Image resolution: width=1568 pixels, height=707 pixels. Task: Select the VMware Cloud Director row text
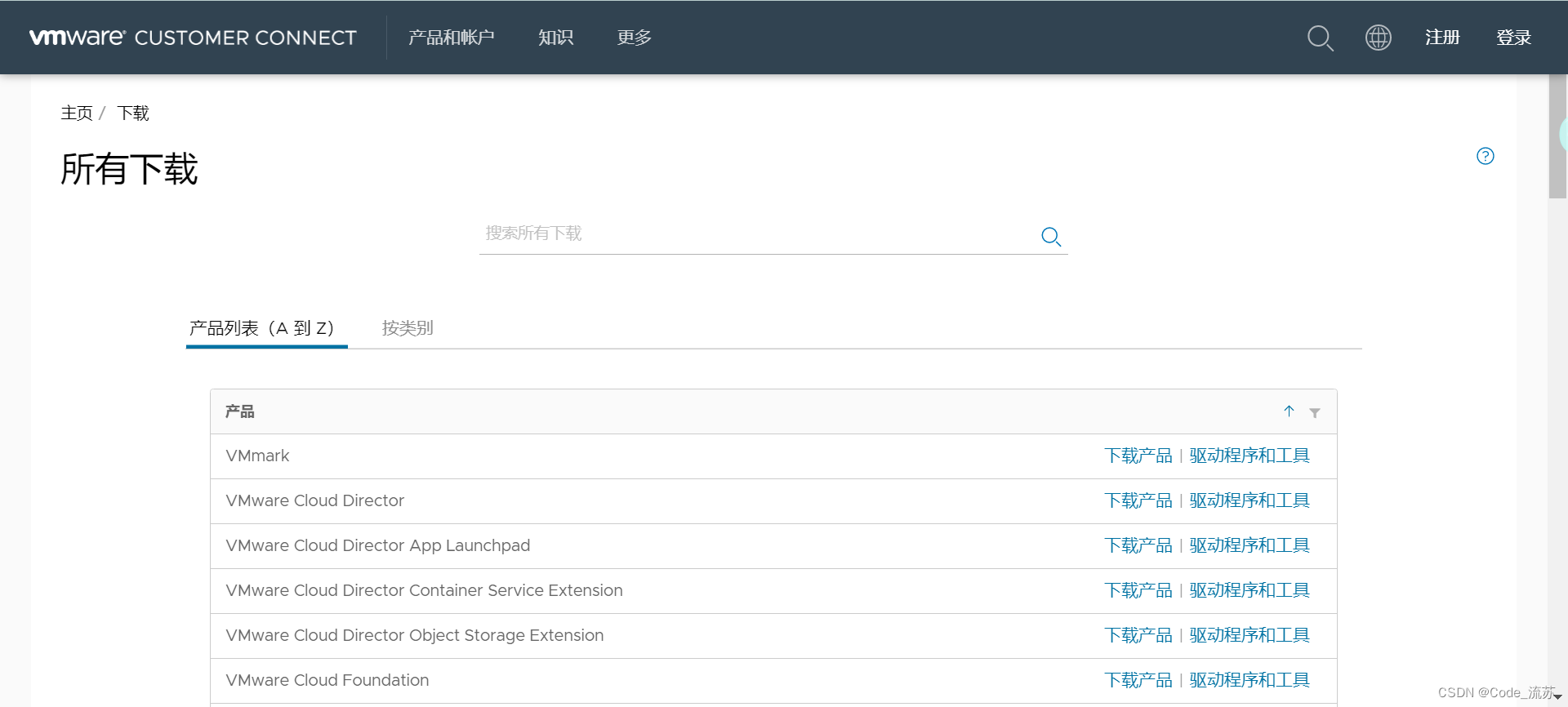[315, 500]
